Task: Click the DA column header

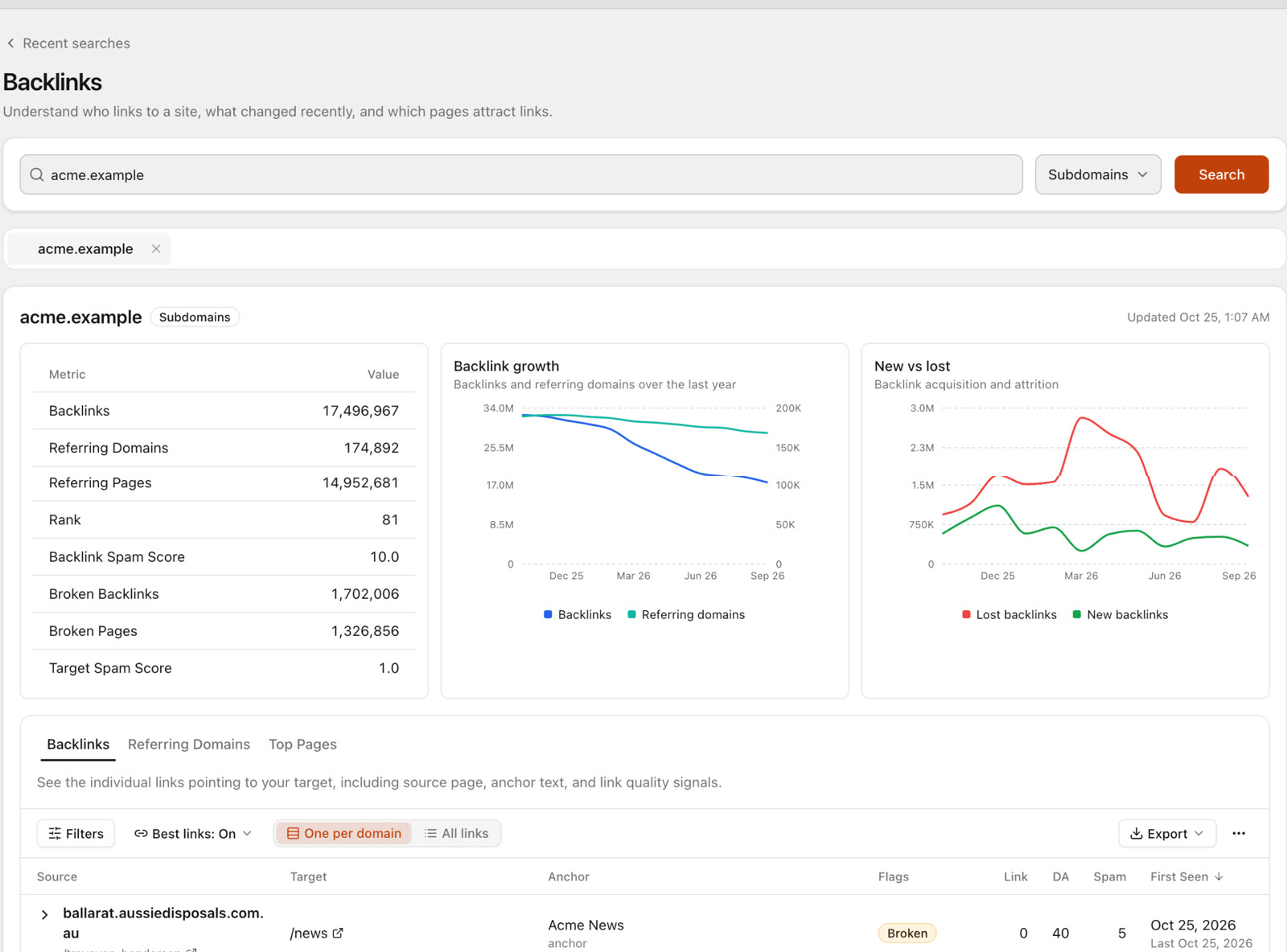Action: pos(1061,877)
